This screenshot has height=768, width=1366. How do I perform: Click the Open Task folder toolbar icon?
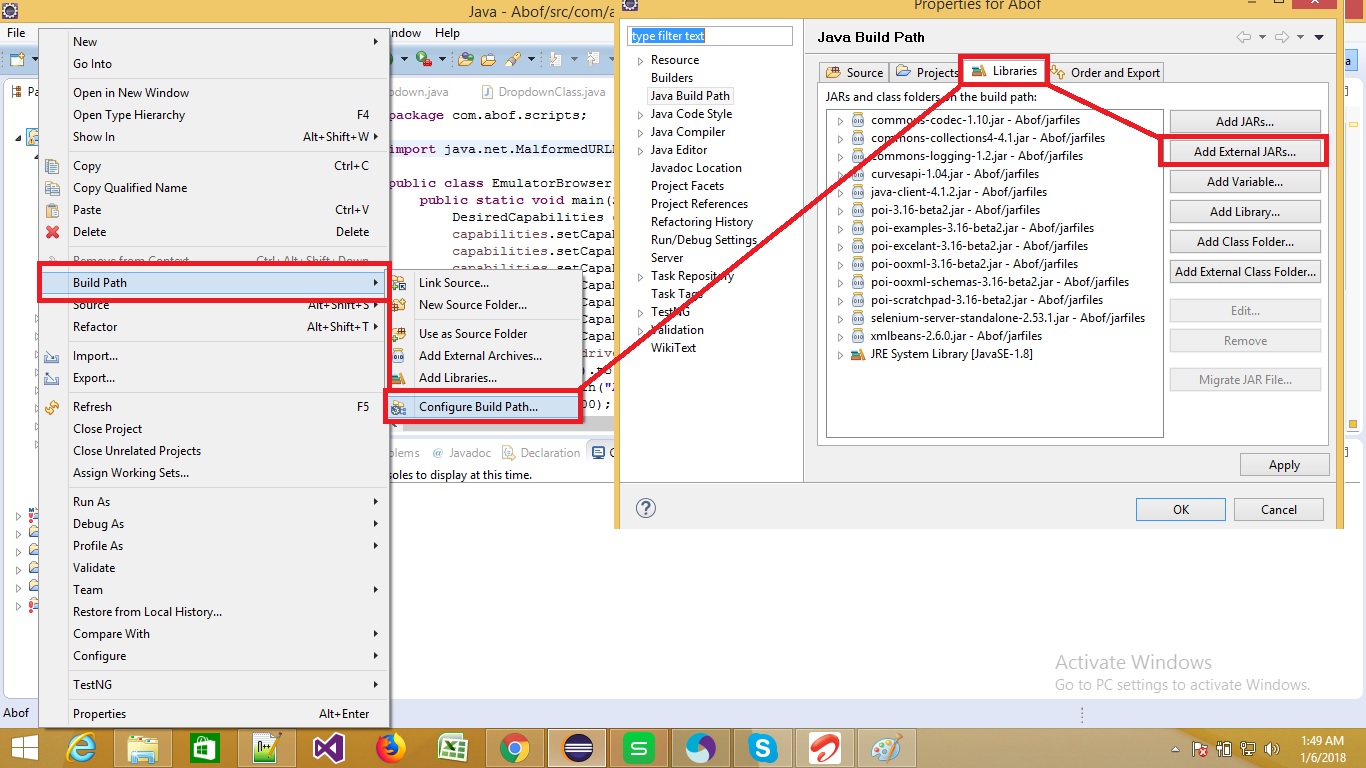coord(488,59)
